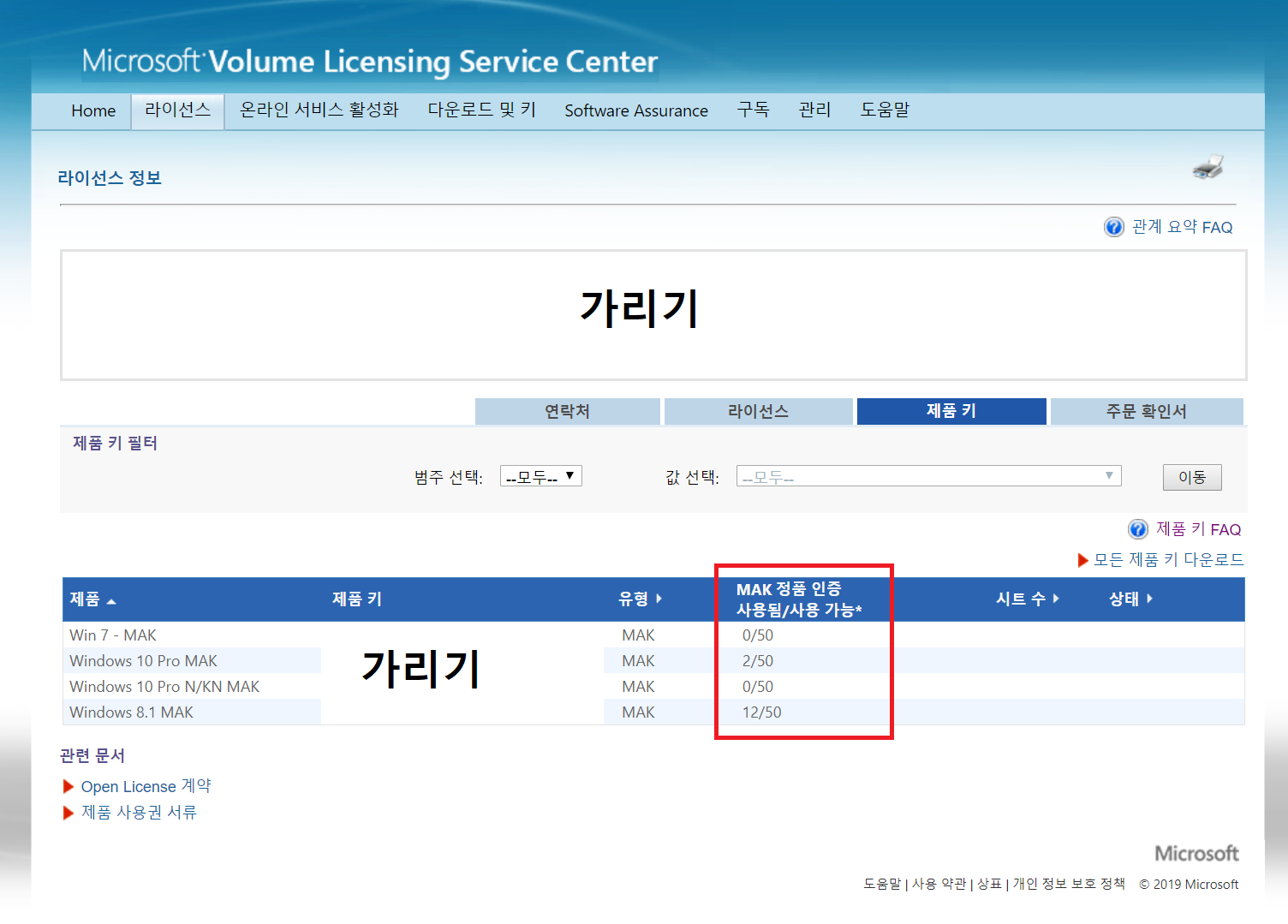Click the 12/50 activation count cell
This screenshot has height=924, width=1288.
click(761, 712)
